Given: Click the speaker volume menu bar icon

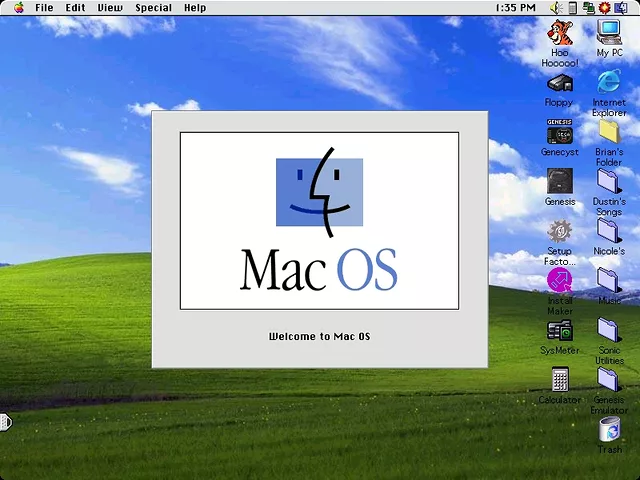Looking at the screenshot, I should point(556,8).
